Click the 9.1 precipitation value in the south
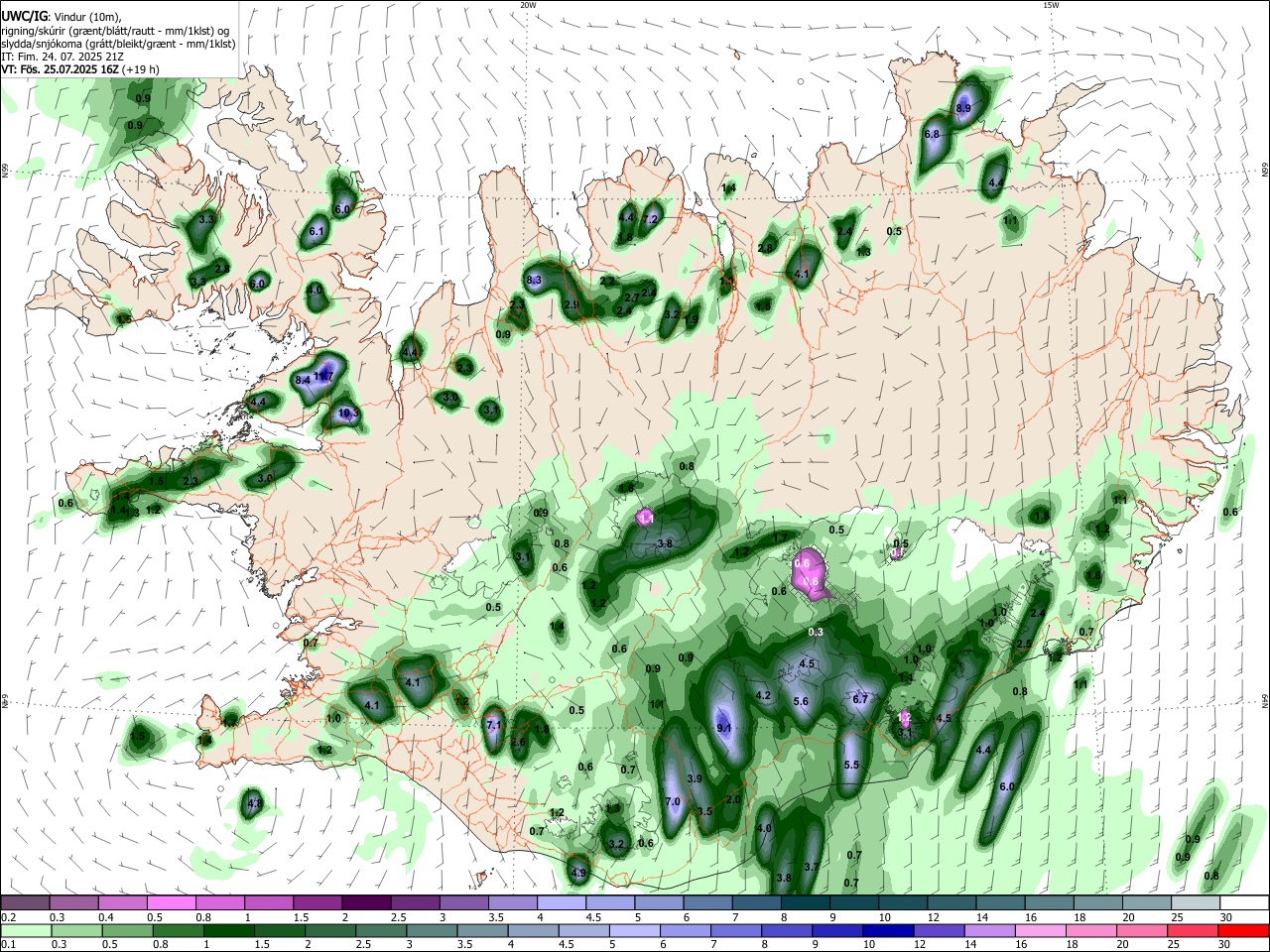Screen dimensions: 1270x952 [x=723, y=728]
